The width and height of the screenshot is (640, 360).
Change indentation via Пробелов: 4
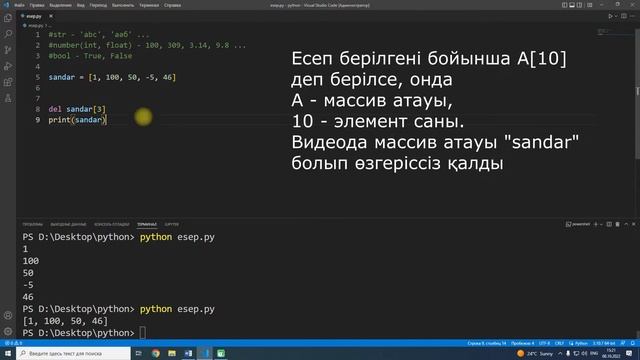522,343
